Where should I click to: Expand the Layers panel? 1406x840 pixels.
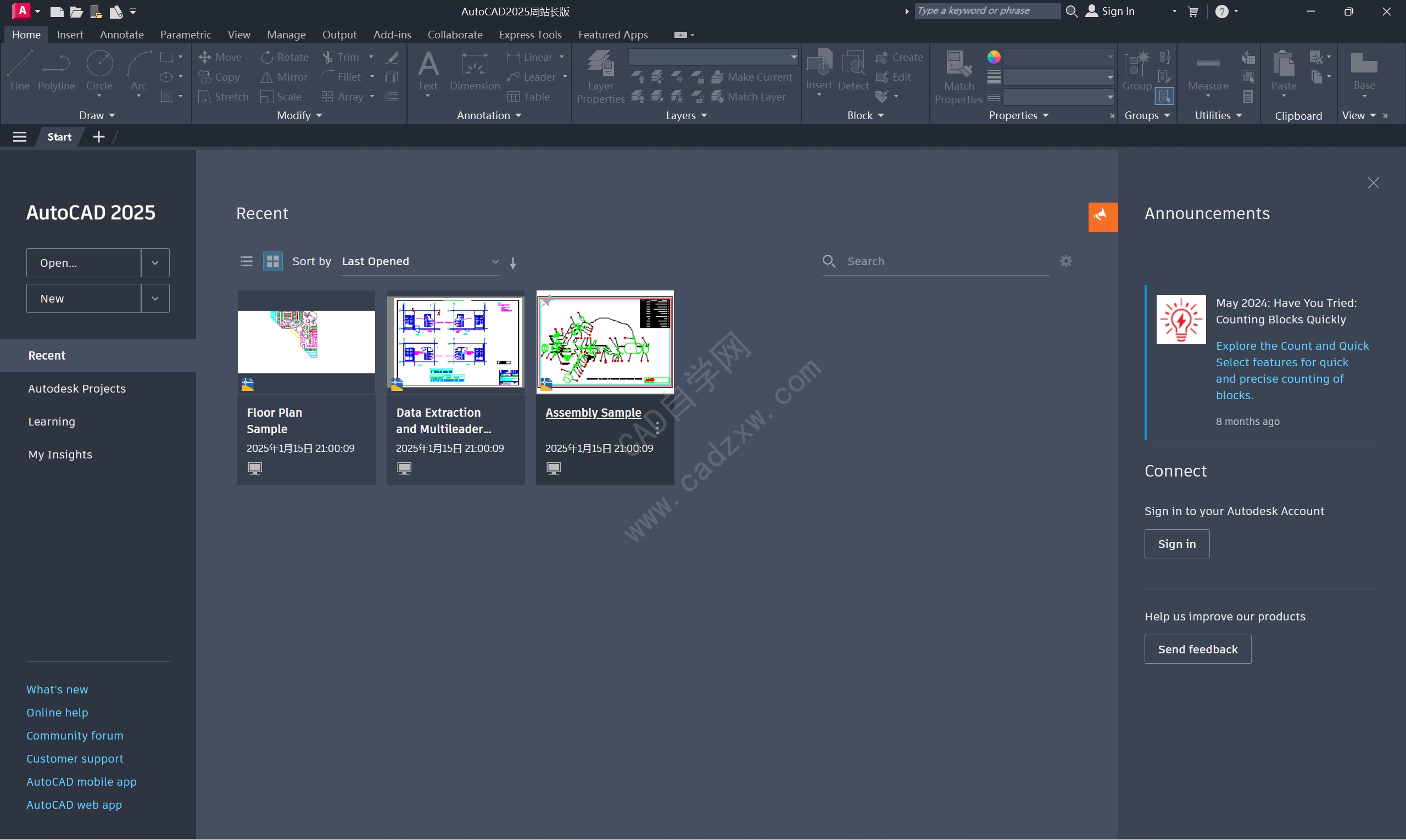pos(687,115)
